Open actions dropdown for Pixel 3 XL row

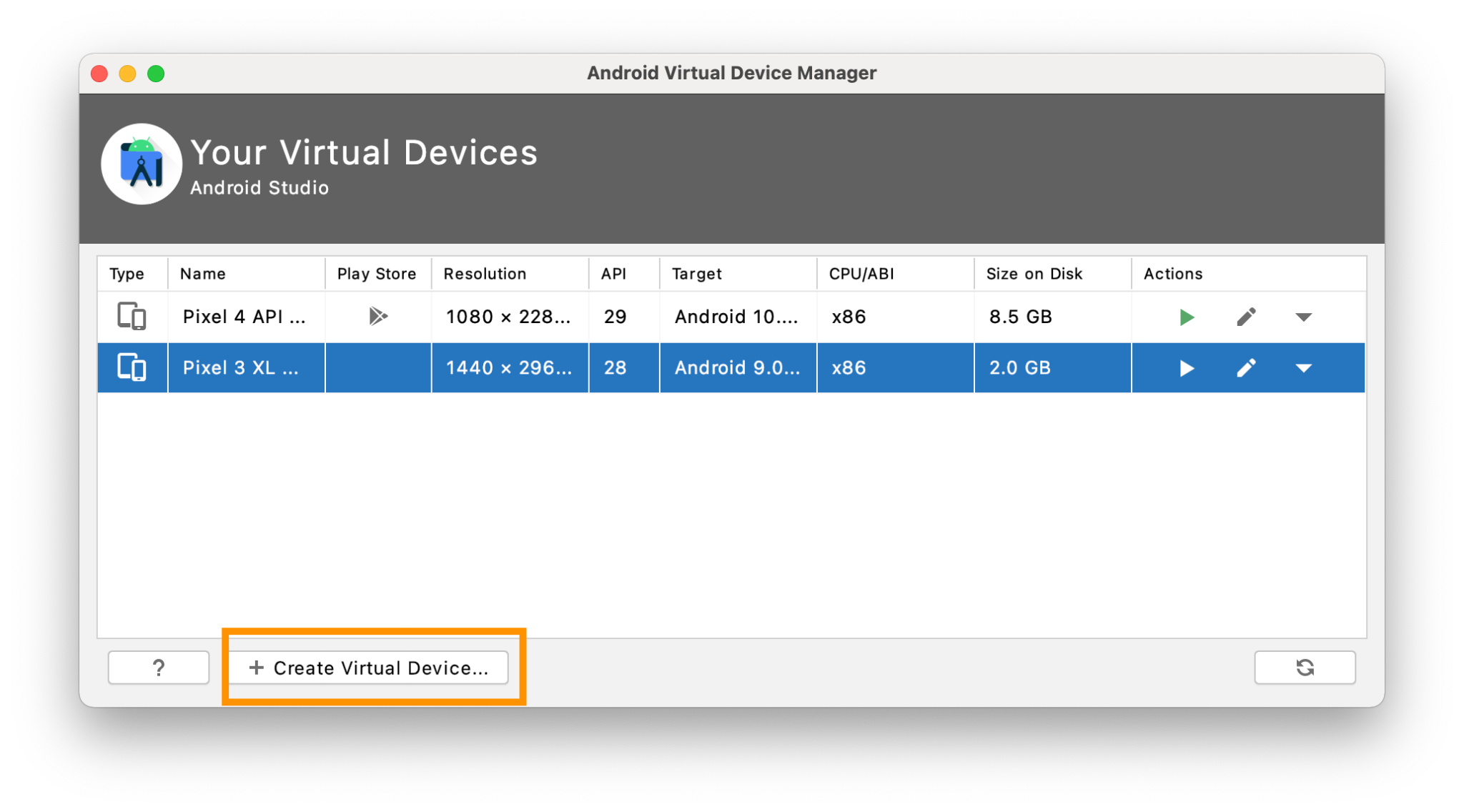(x=1303, y=369)
